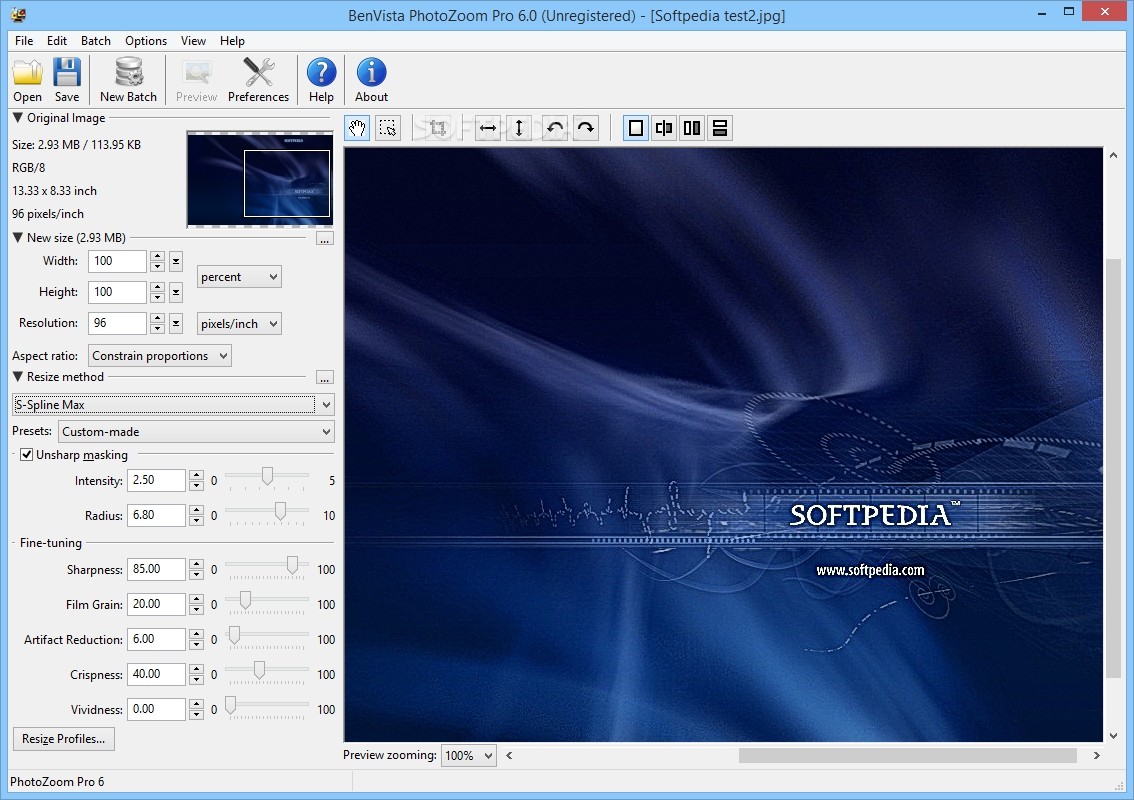Flip the image horizontally
Viewport: 1134px width, 800px height.
tap(488, 128)
